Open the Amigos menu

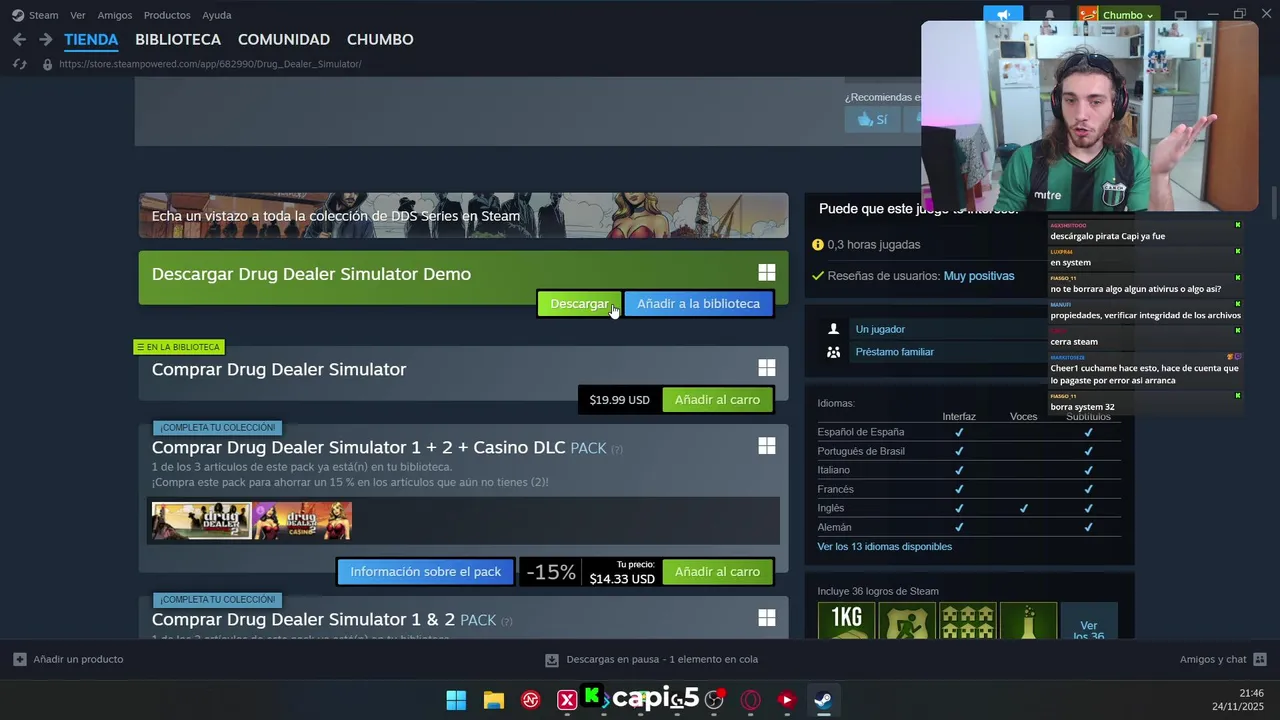(115, 15)
